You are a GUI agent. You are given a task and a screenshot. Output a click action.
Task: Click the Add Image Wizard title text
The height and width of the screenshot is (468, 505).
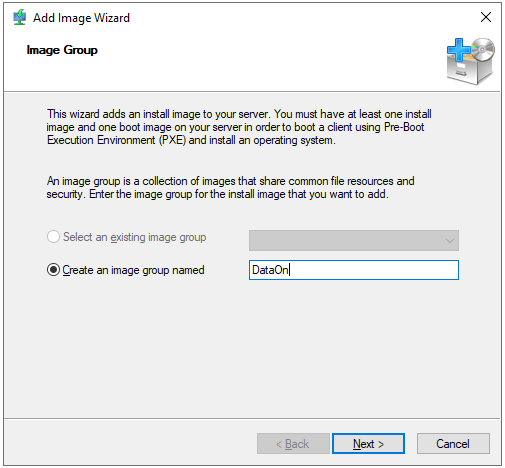coord(81,18)
